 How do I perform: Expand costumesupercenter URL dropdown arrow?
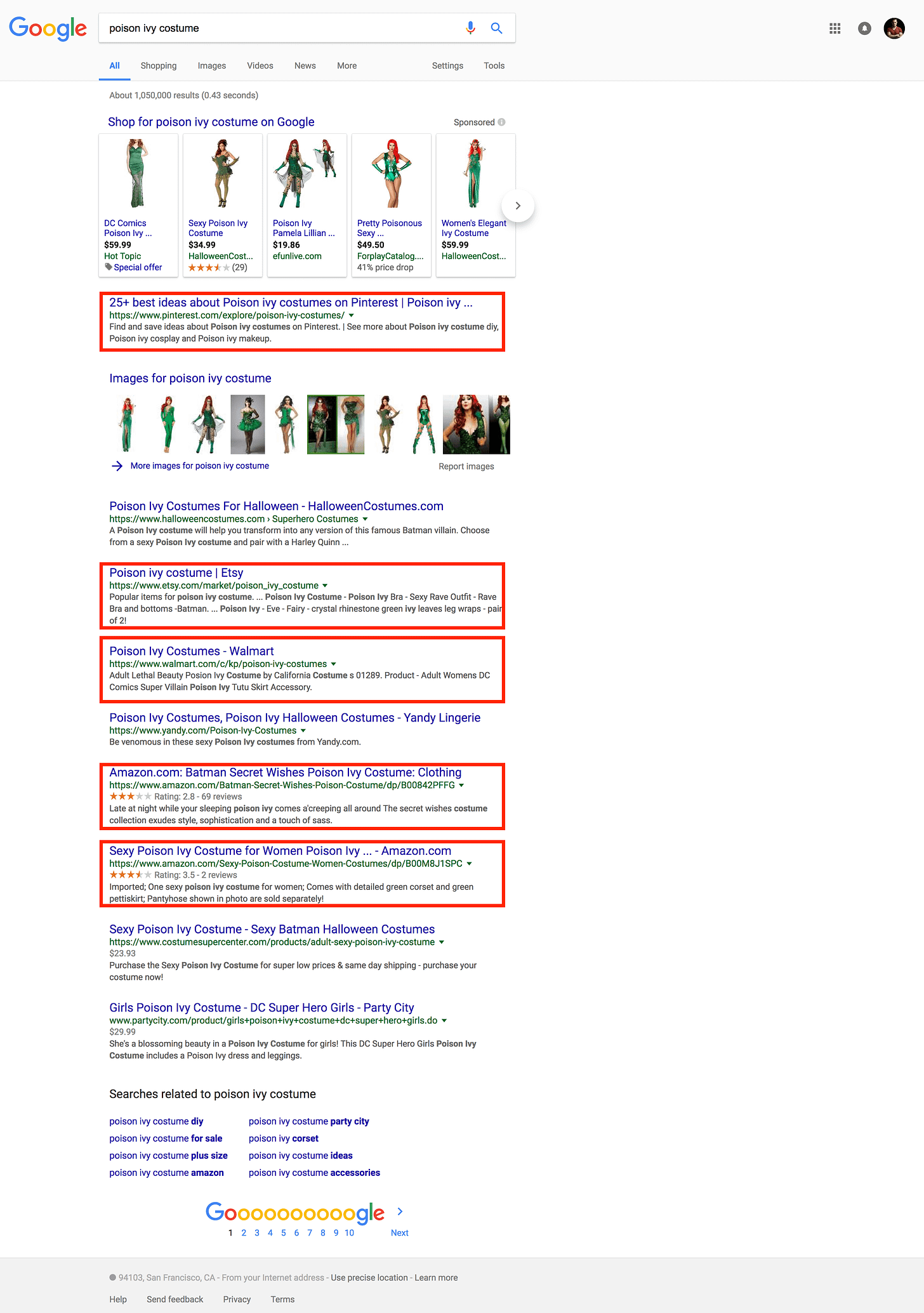pyautogui.click(x=442, y=942)
